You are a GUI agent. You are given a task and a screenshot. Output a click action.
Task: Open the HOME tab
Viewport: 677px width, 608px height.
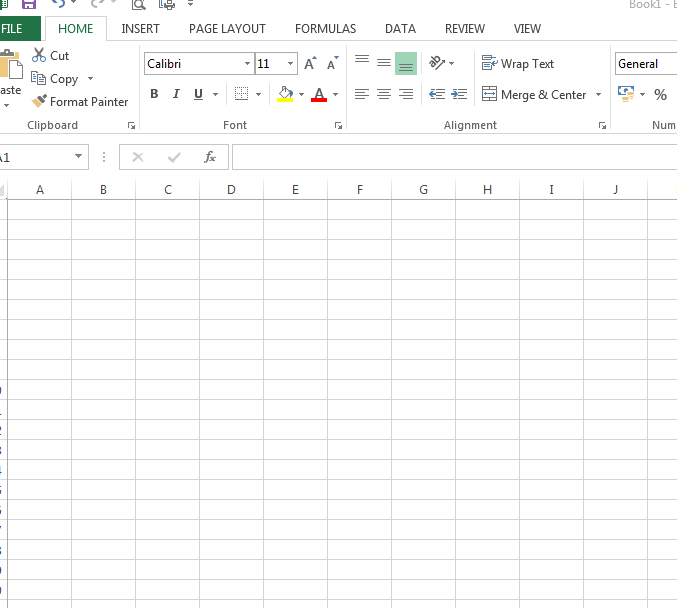click(x=76, y=28)
